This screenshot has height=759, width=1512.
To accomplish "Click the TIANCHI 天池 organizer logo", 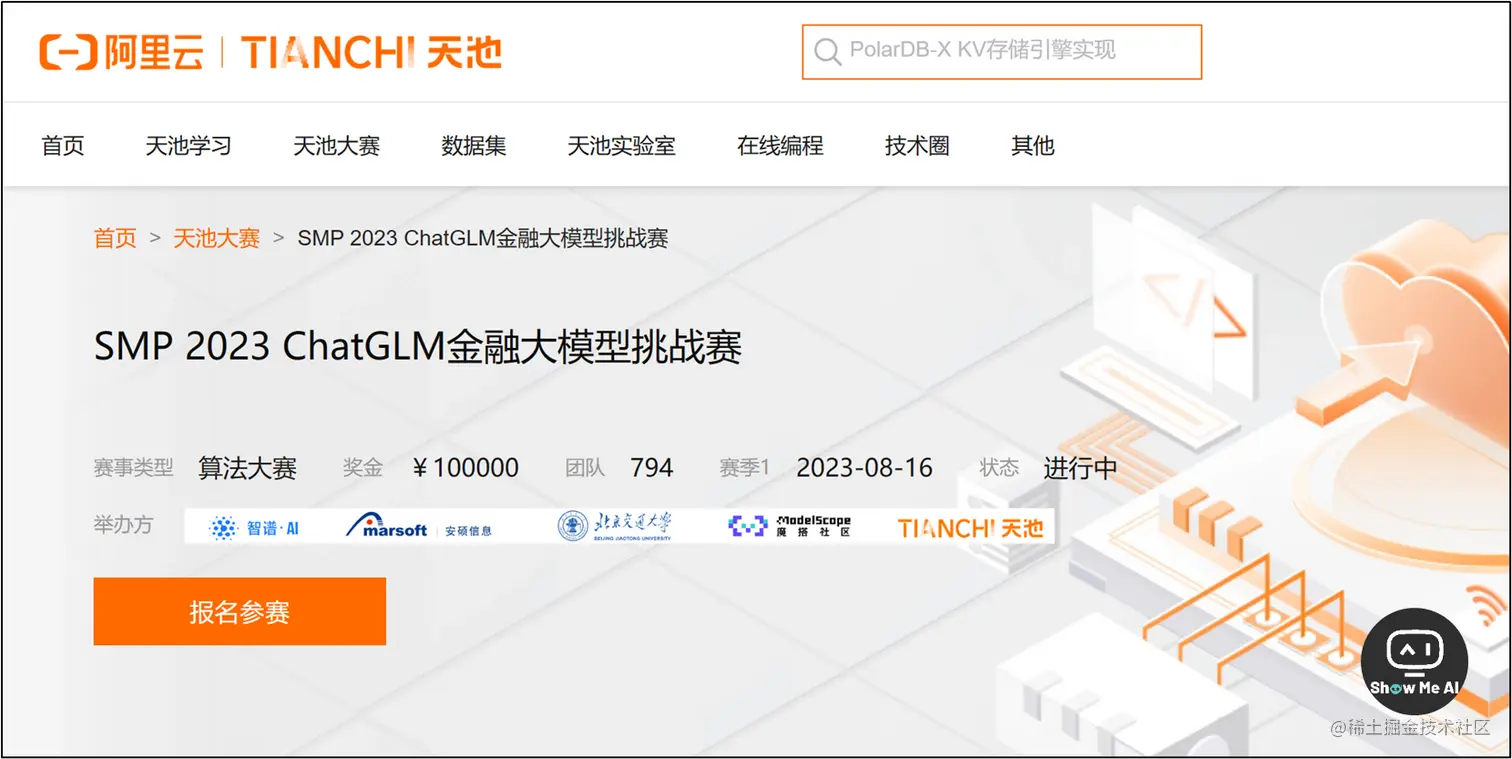I will pyautogui.click(x=970, y=527).
